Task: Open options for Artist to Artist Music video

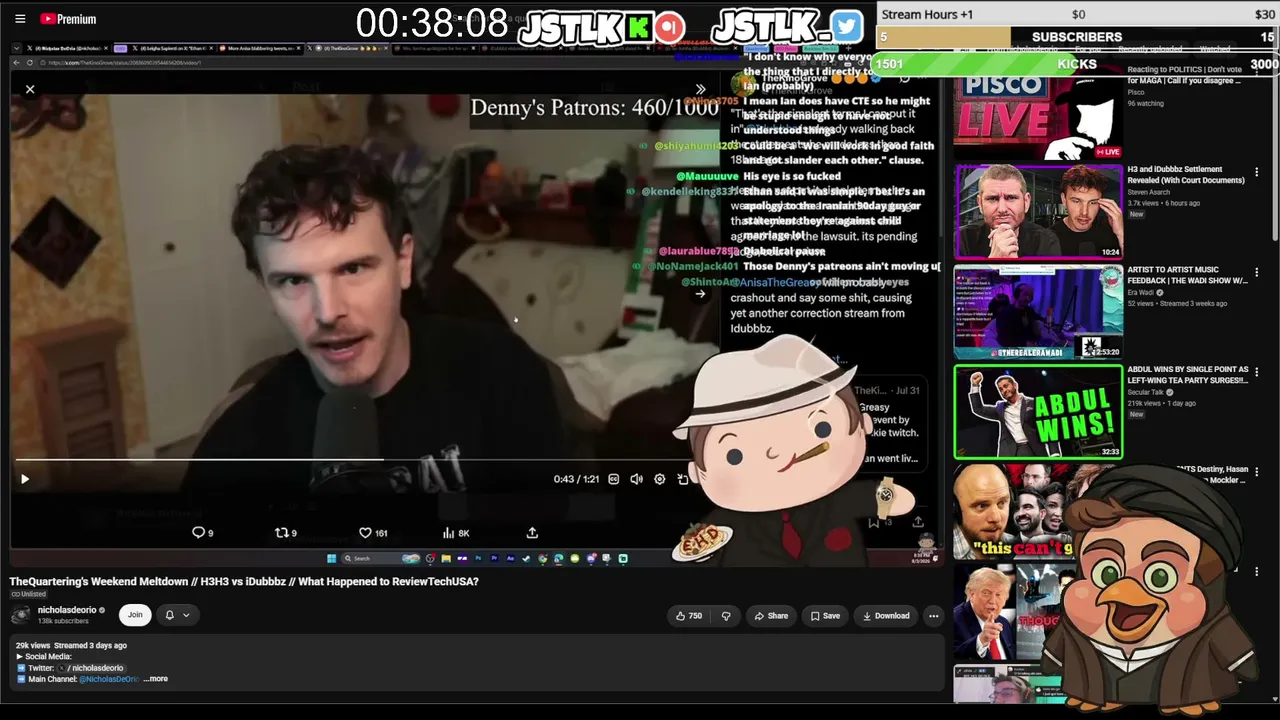Action: 1257,272
